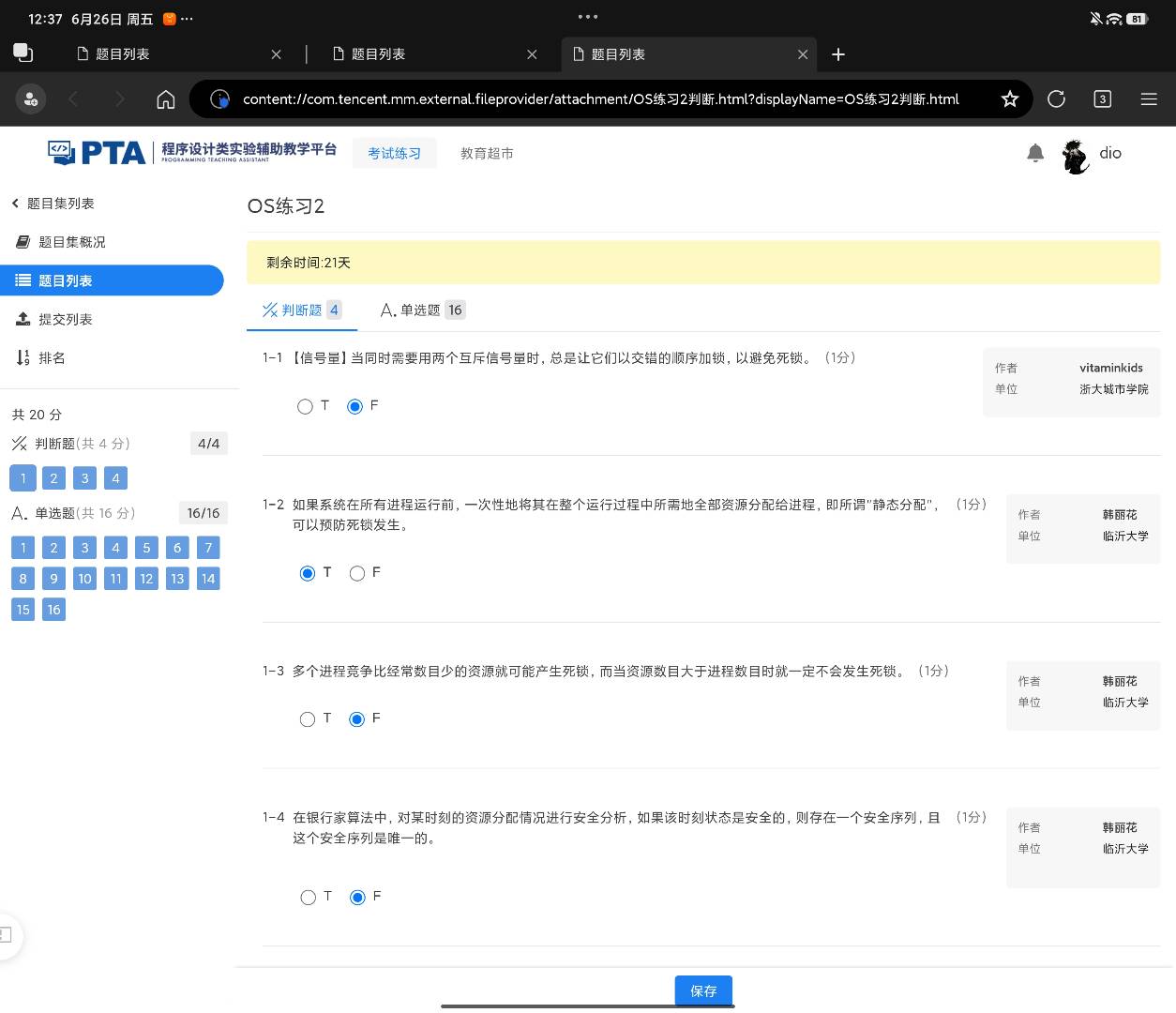Open 题目集概况 in the sidebar
This screenshot has width=1176, height=1013.
[62, 242]
